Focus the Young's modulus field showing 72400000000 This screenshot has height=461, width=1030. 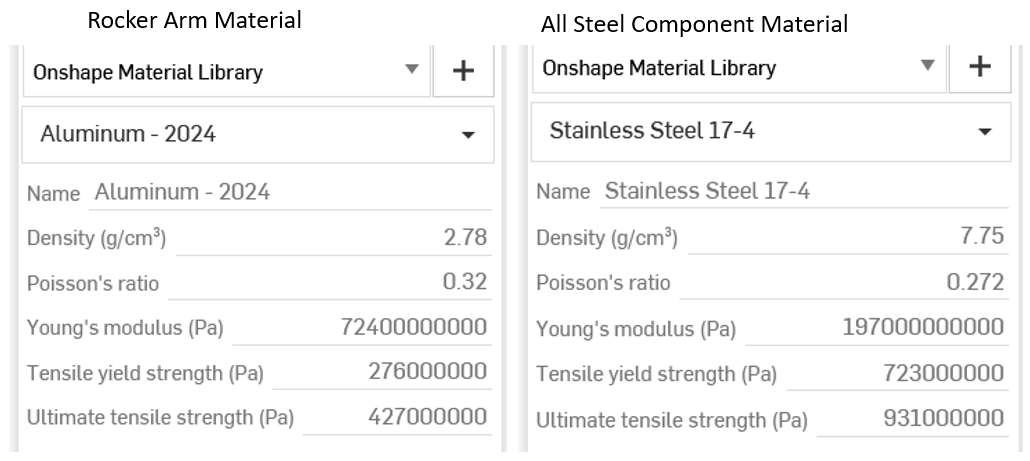point(414,327)
